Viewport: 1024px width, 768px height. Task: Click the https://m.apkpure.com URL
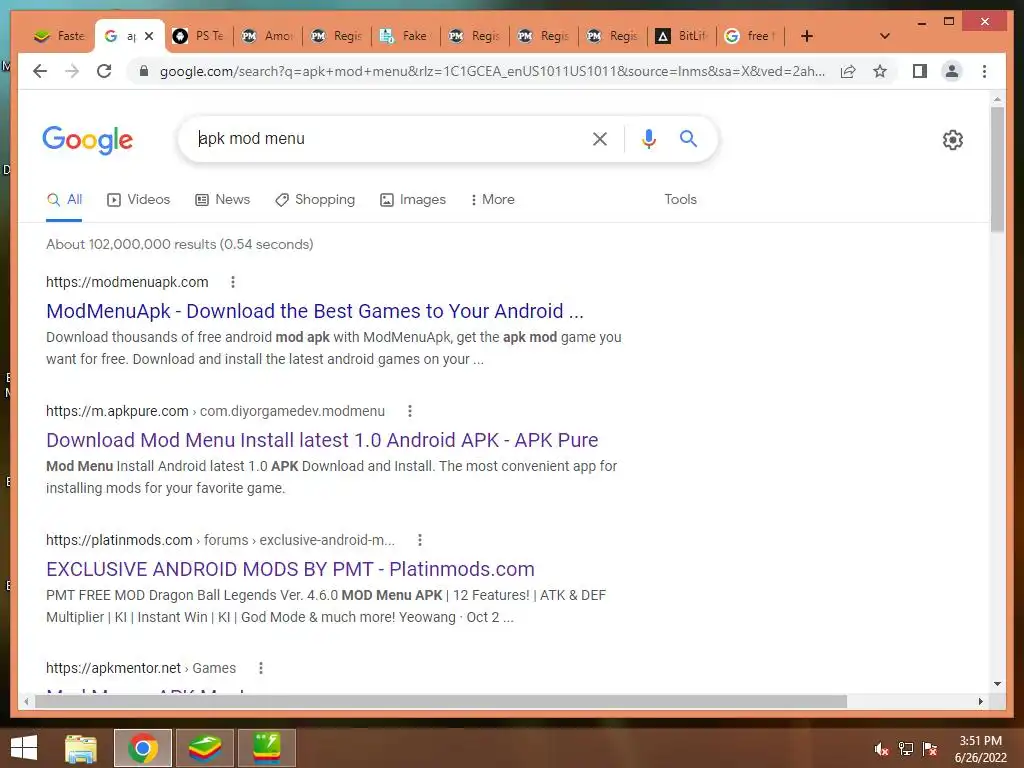[x=117, y=411]
